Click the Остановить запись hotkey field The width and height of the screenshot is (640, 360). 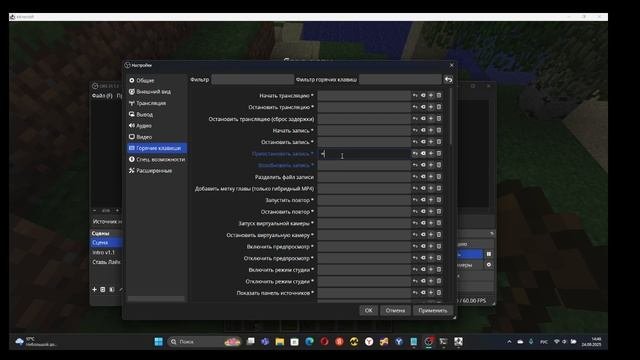pyautogui.click(x=364, y=142)
